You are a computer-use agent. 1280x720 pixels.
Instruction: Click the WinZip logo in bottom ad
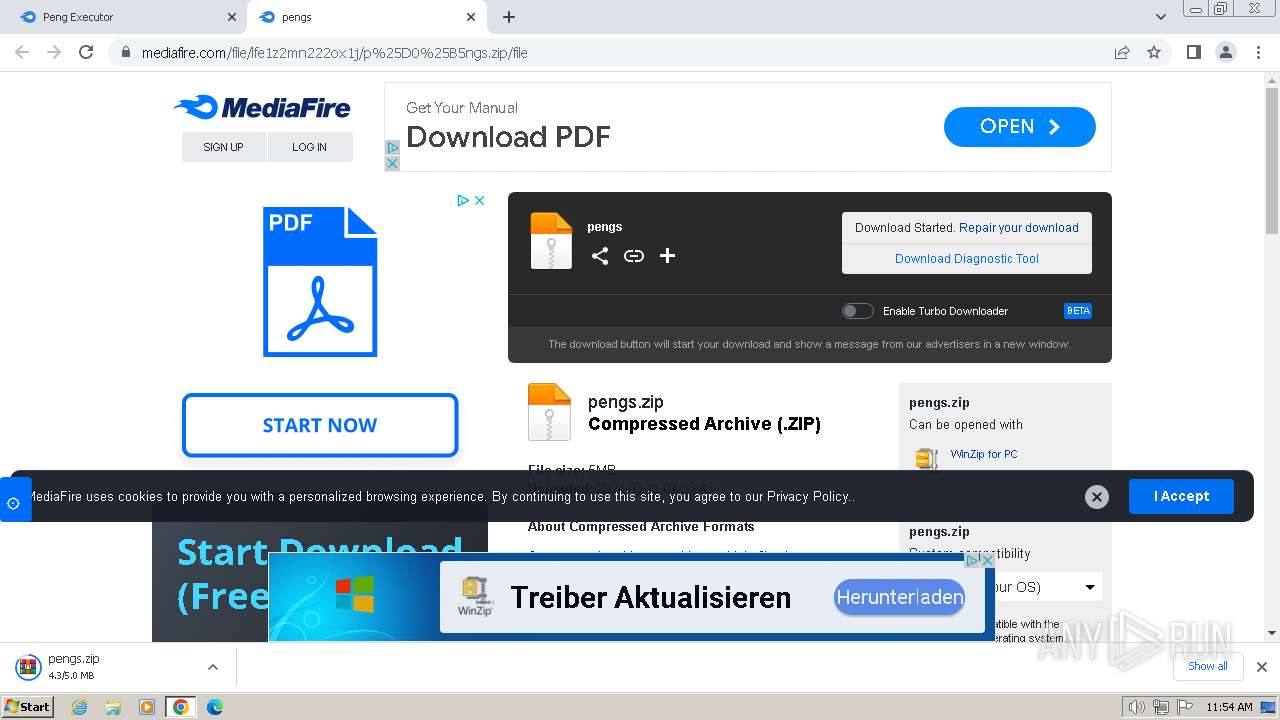coord(475,596)
